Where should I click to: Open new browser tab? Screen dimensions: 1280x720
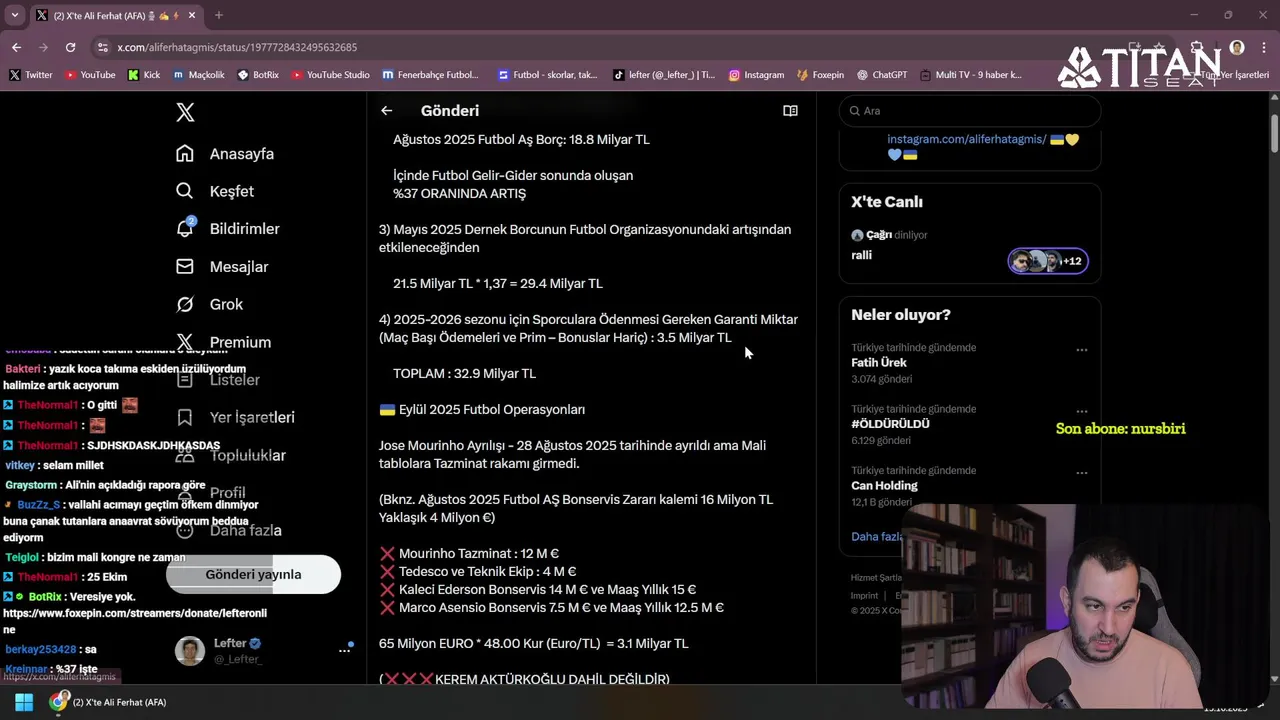pos(219,15)
